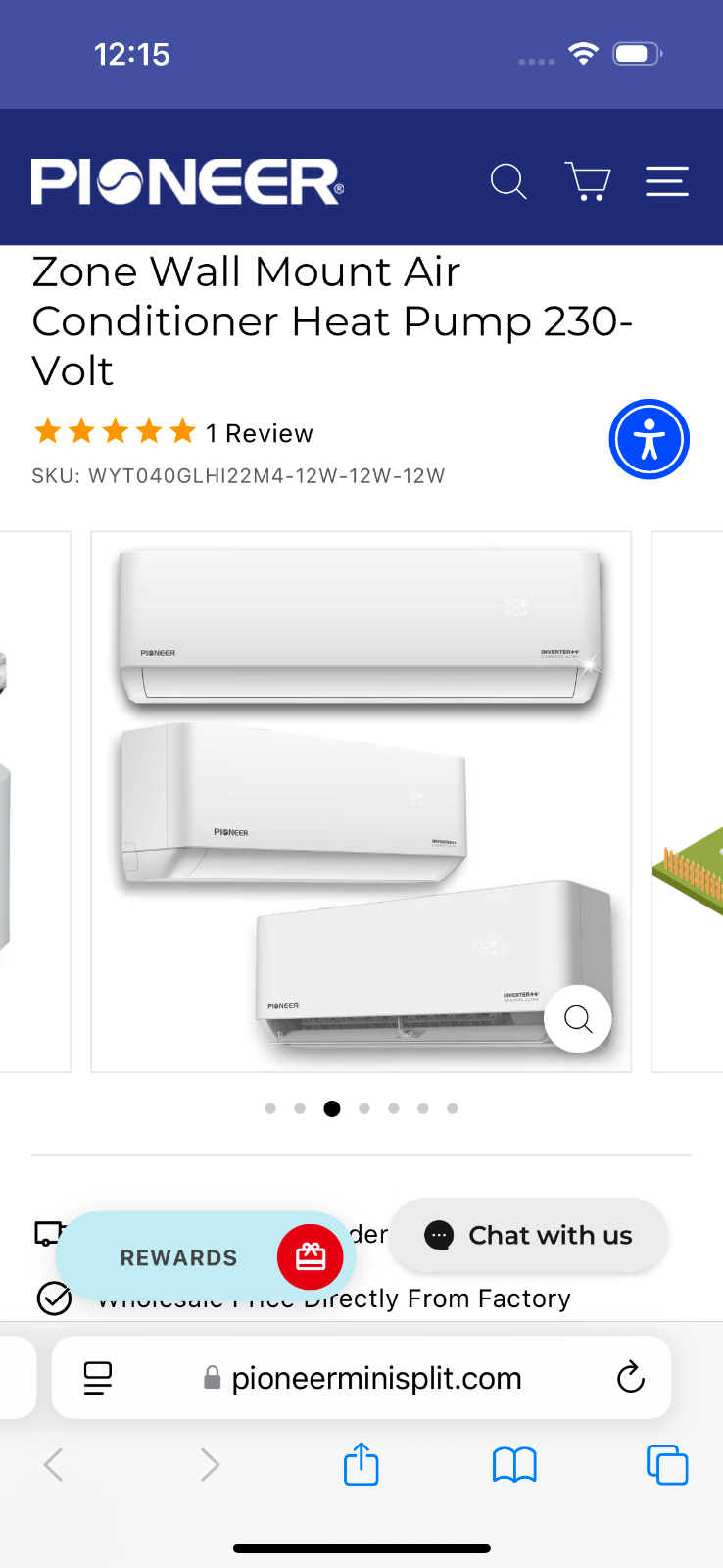This screenshot has height=1568, width=723.
Task: Zoom the product image with magnifier
Action: (x=578, y=1019)
